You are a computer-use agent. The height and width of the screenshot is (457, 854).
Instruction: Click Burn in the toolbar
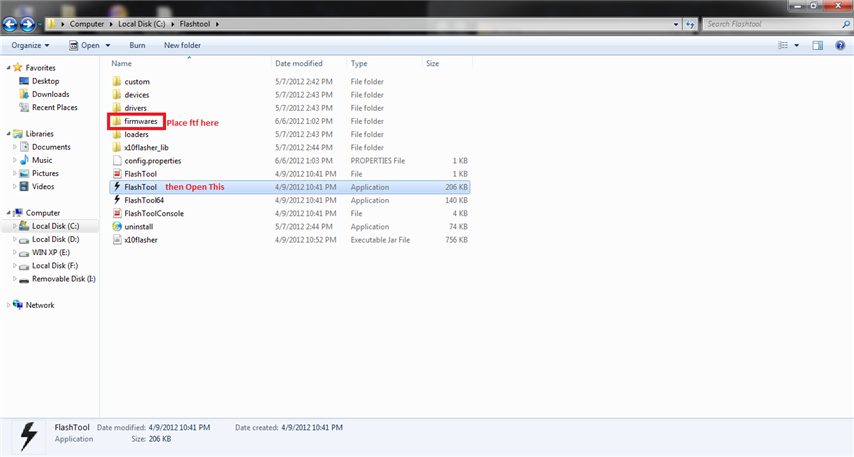[137, 45]
